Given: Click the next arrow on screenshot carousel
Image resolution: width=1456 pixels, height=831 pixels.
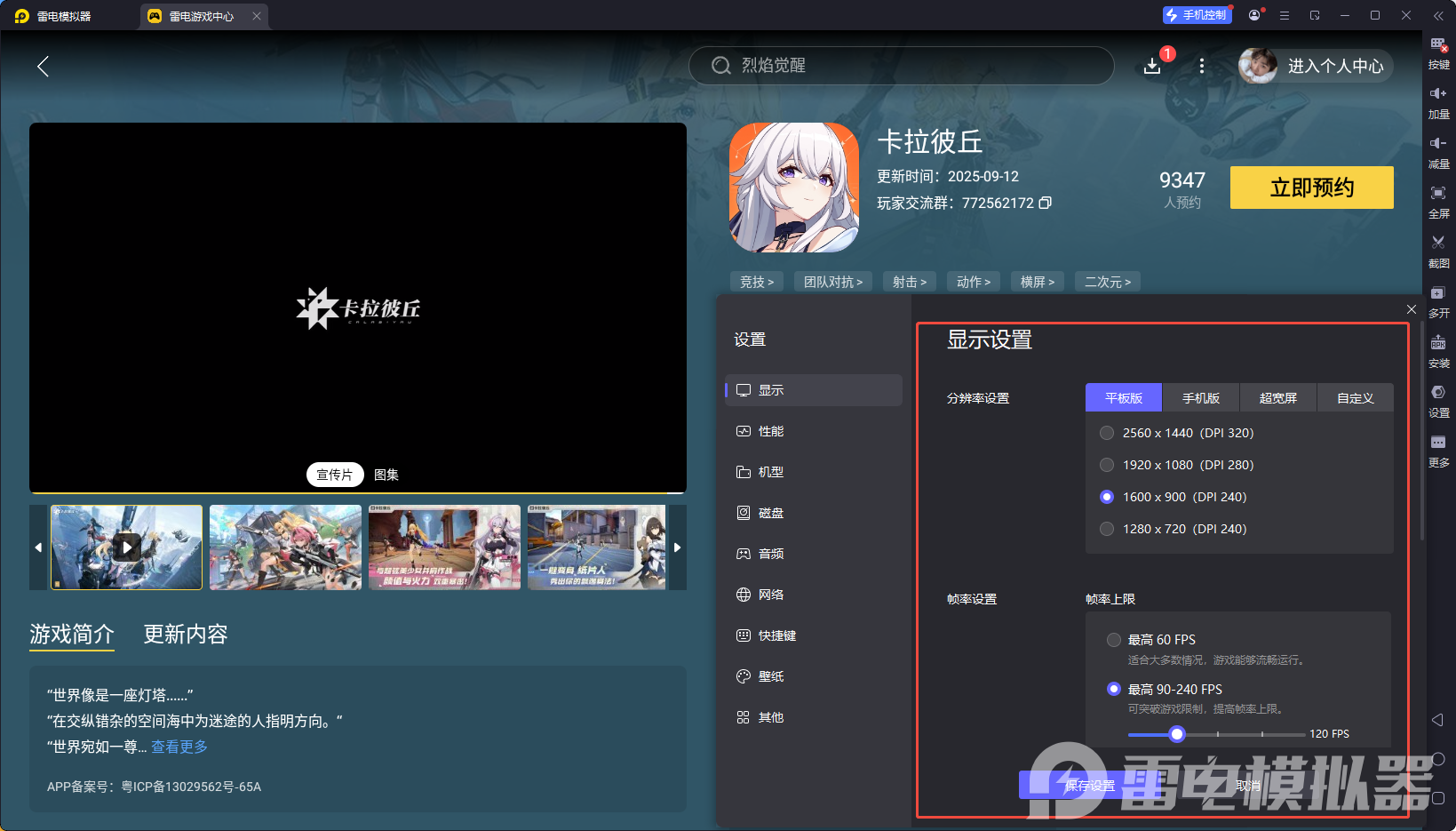Looking at the screenshot, I should point(677,547).
